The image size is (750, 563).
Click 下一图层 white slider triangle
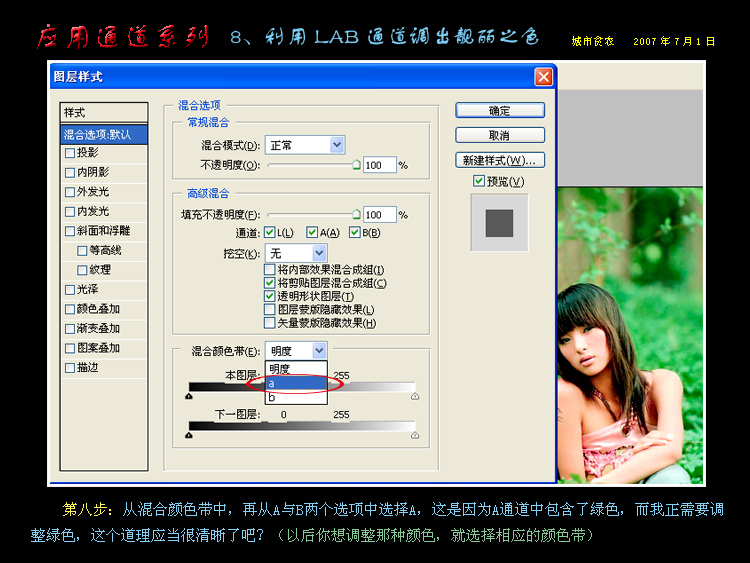(415, 435)
